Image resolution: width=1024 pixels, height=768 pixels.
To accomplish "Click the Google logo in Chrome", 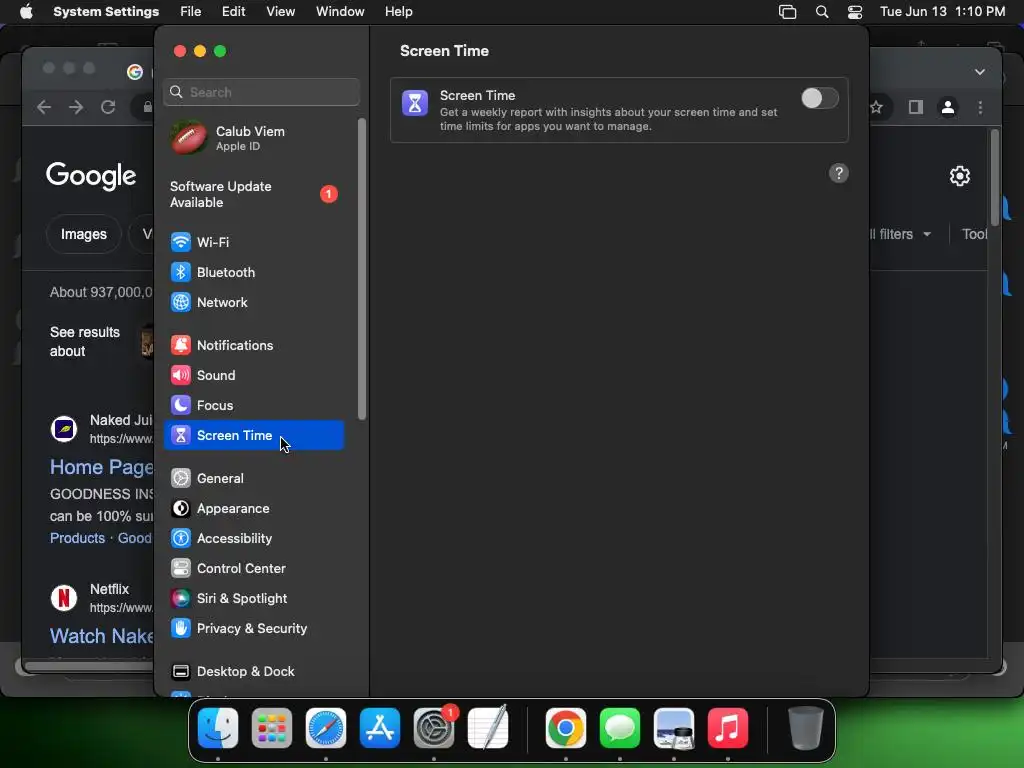I will point(91,176).
